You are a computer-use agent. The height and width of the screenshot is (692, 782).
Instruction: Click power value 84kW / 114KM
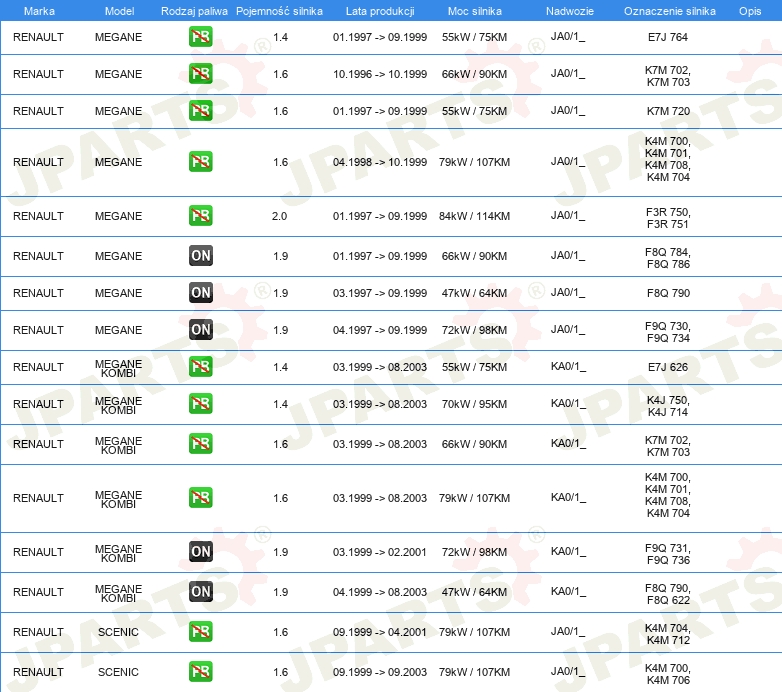coord(474,216)
